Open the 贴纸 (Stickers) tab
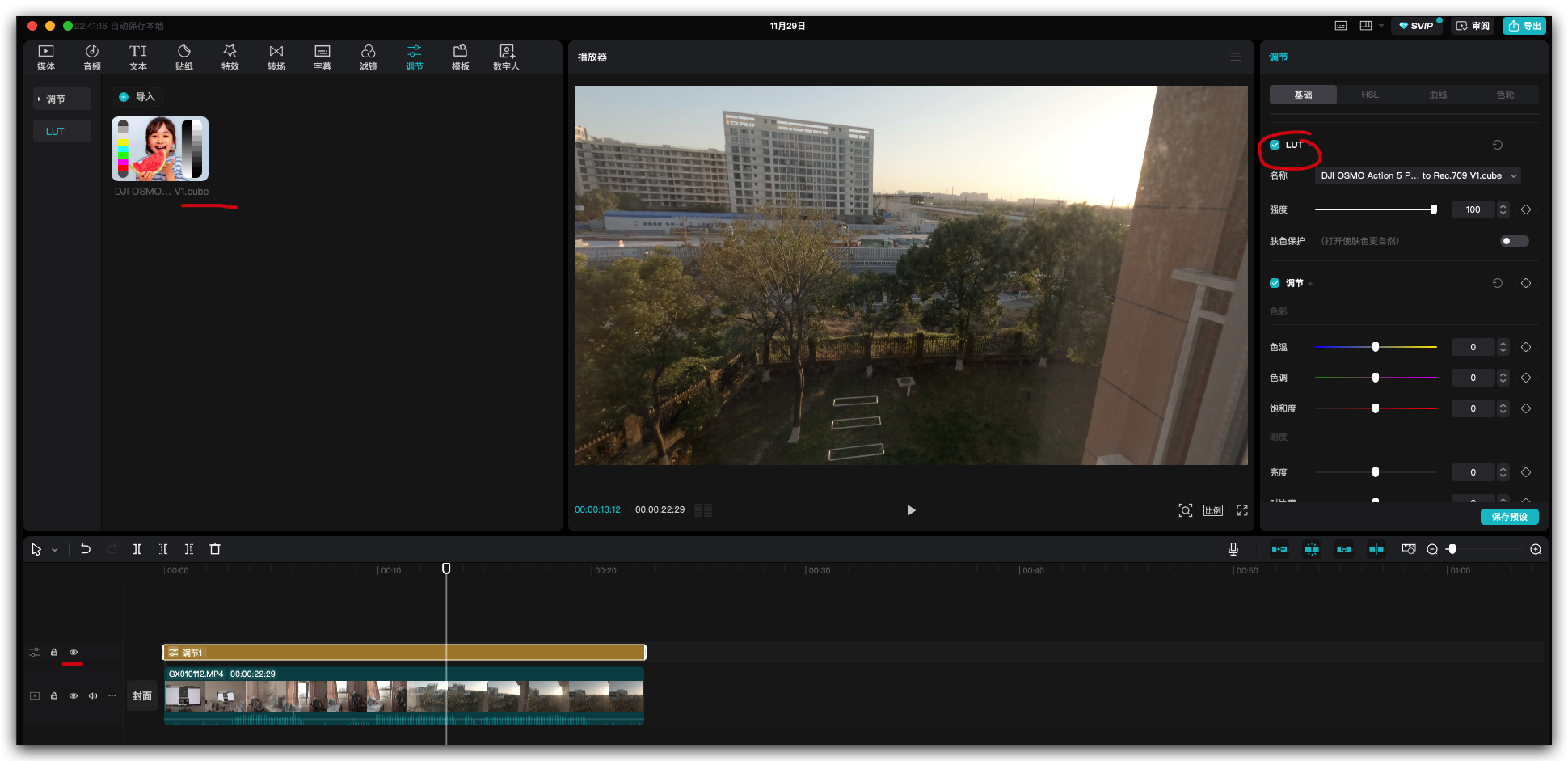The image size is (1568, 761). click(184, 57)
